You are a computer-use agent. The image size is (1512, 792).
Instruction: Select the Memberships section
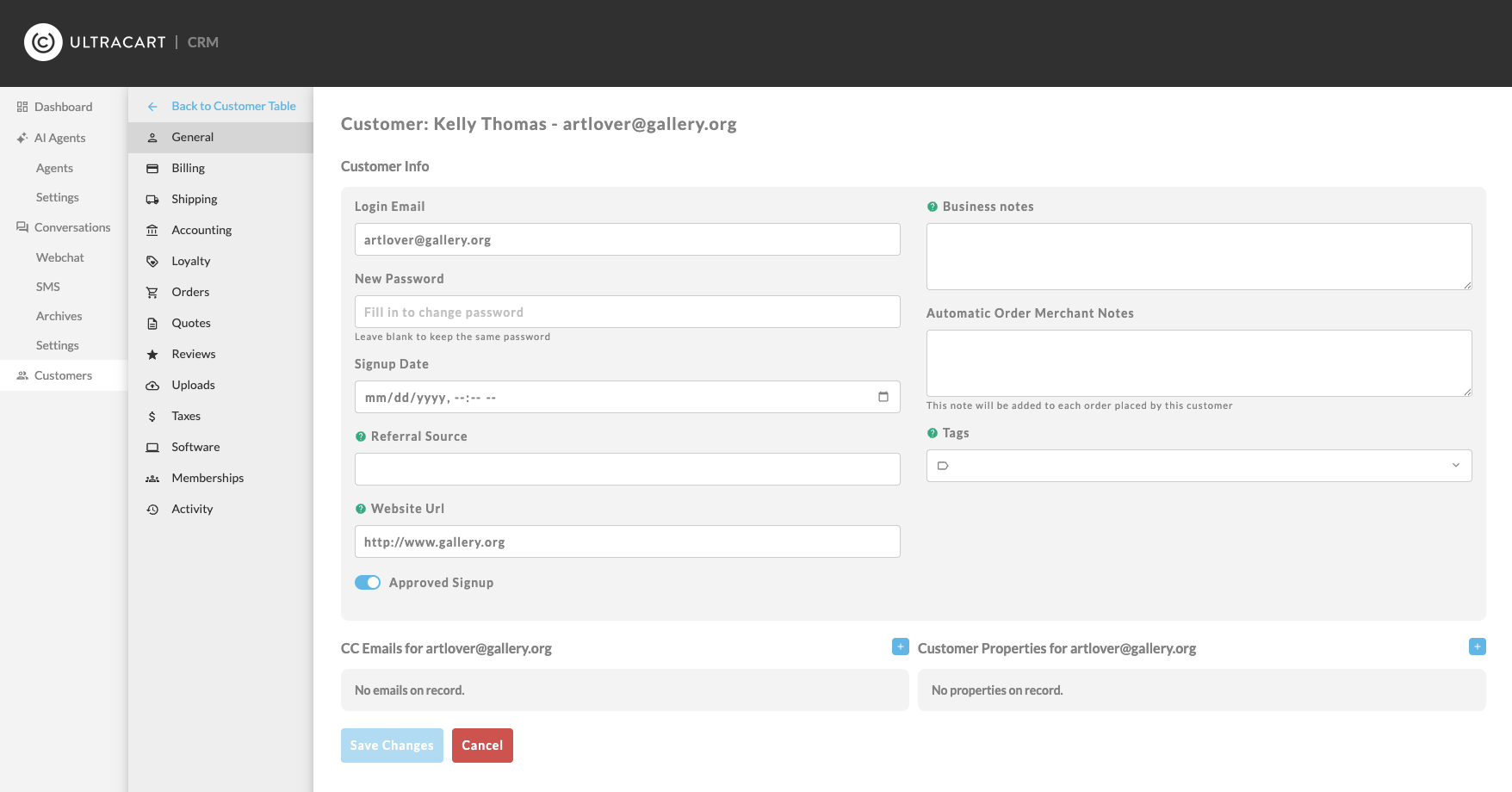[220, 479]
